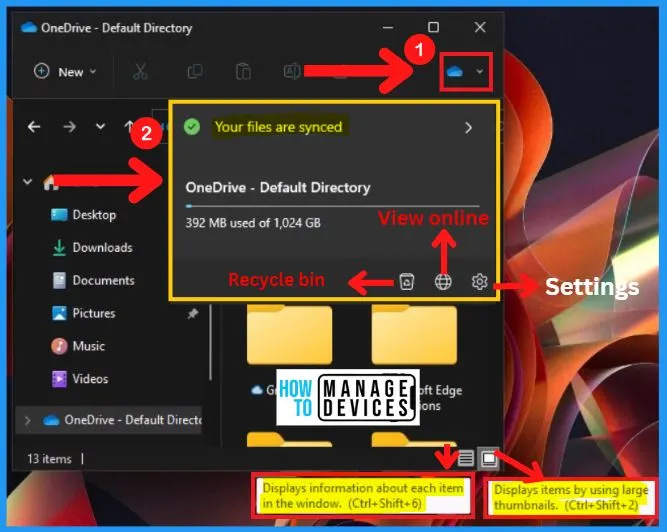Go up one folder level
Screen dimensions: 667x532
(x=128, y=126)
